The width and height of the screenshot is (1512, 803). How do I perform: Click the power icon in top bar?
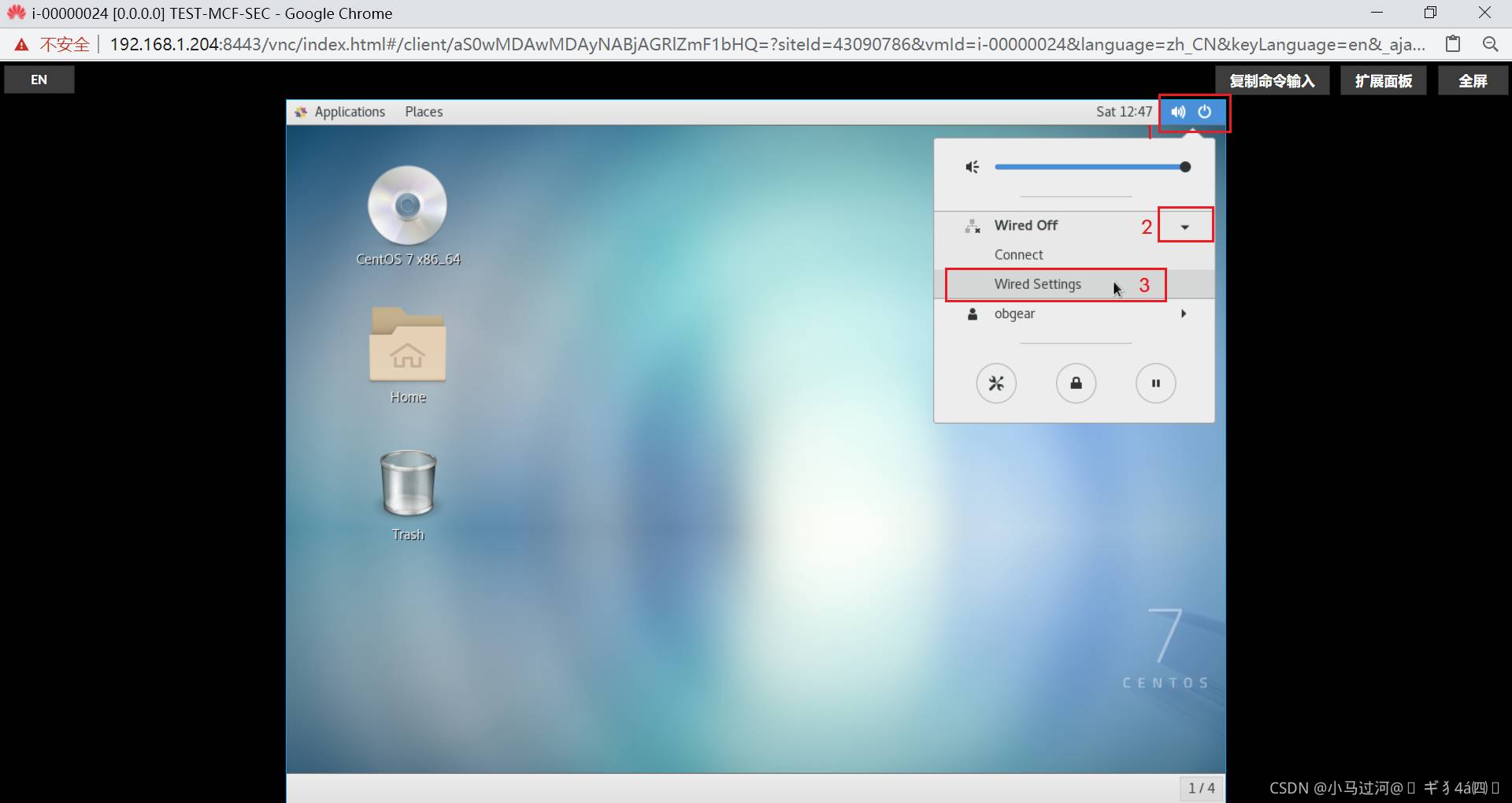point(1205,112)
